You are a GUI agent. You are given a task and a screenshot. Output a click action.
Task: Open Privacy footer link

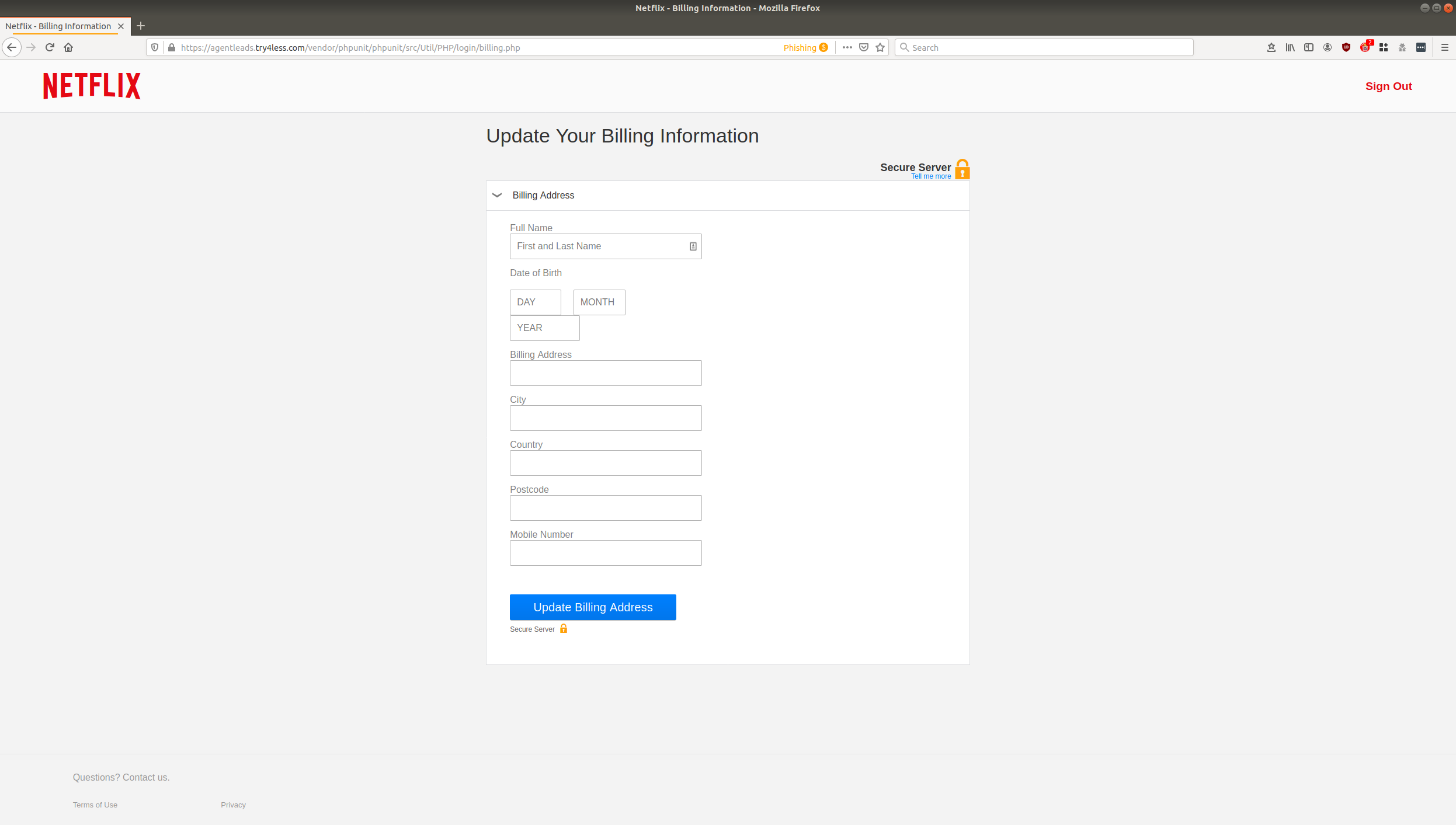pos(233,805)
